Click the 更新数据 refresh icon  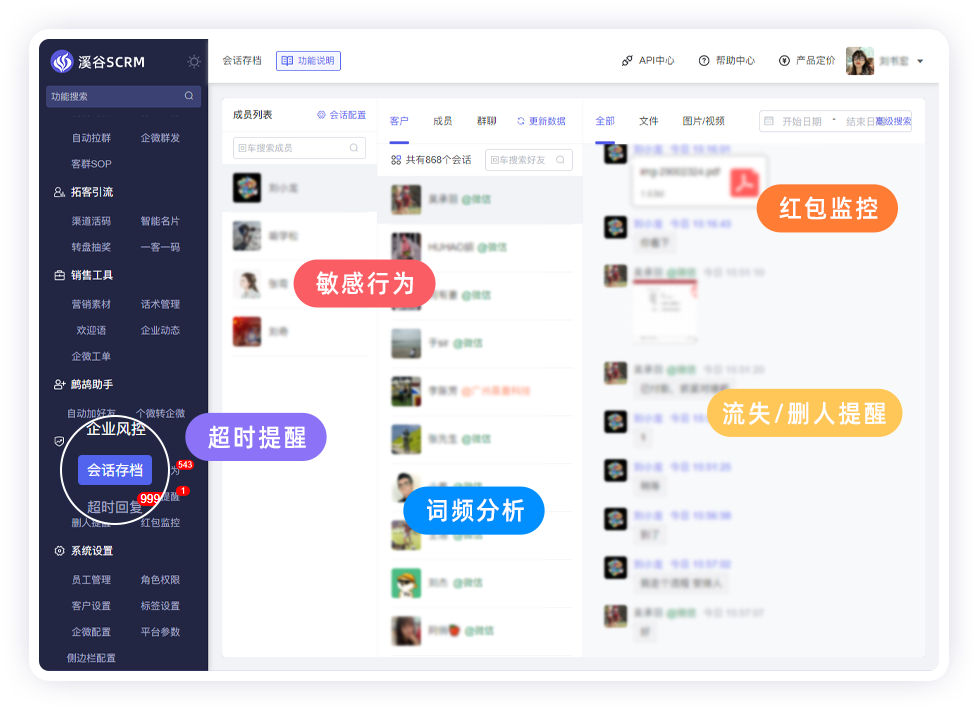pos(521,121)
